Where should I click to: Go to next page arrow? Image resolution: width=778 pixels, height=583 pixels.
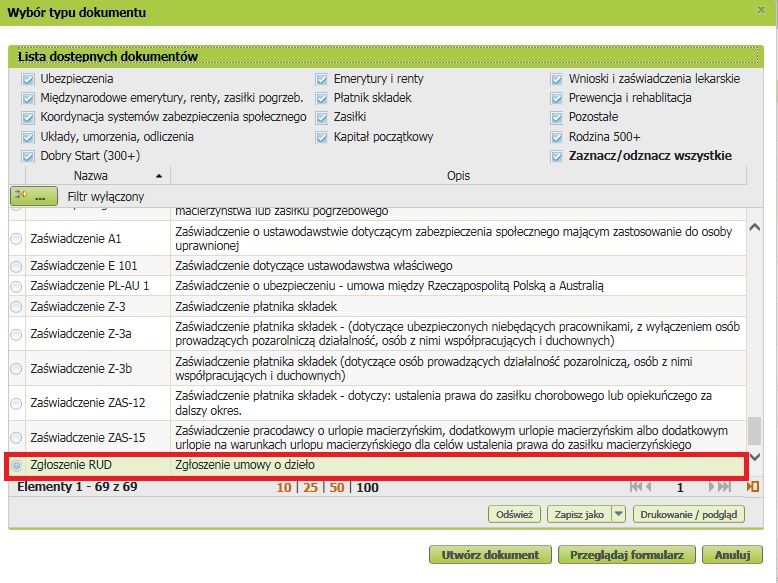click(712, 487)
